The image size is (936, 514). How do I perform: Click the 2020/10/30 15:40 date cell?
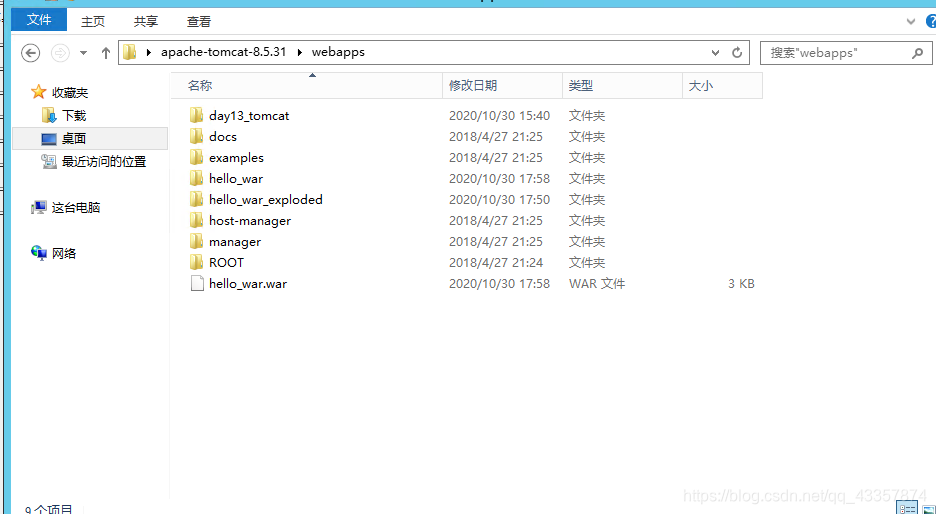pos(499,116)
